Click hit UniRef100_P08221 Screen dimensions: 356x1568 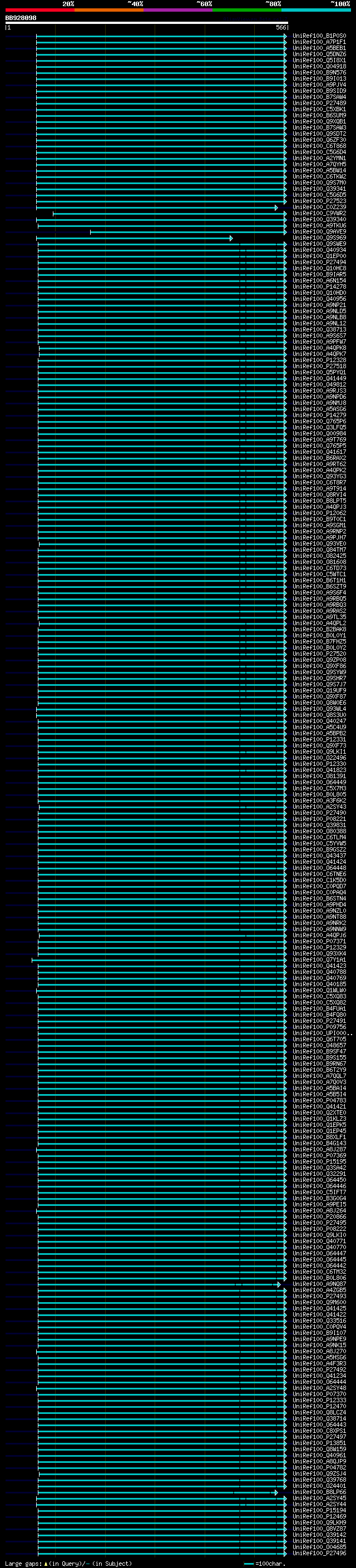click(x=319, y=819)
